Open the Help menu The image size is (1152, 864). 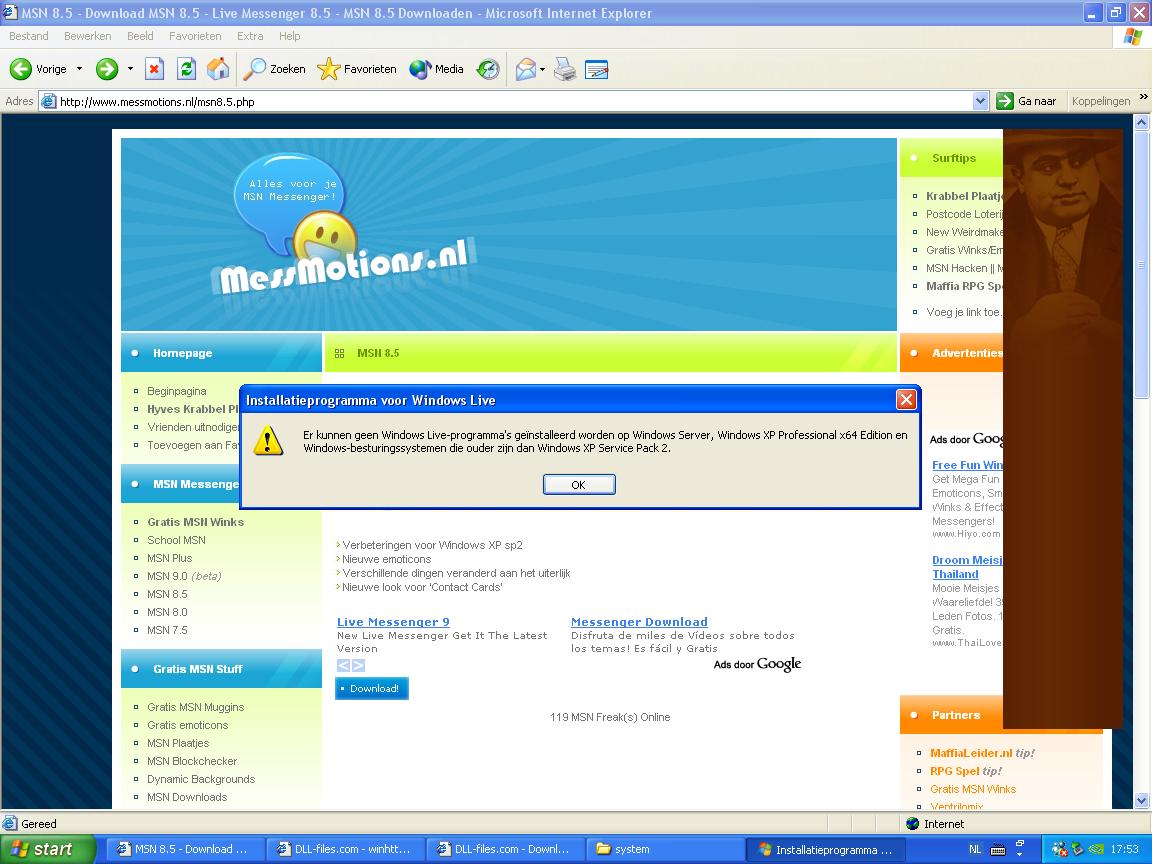coord(289,36)
